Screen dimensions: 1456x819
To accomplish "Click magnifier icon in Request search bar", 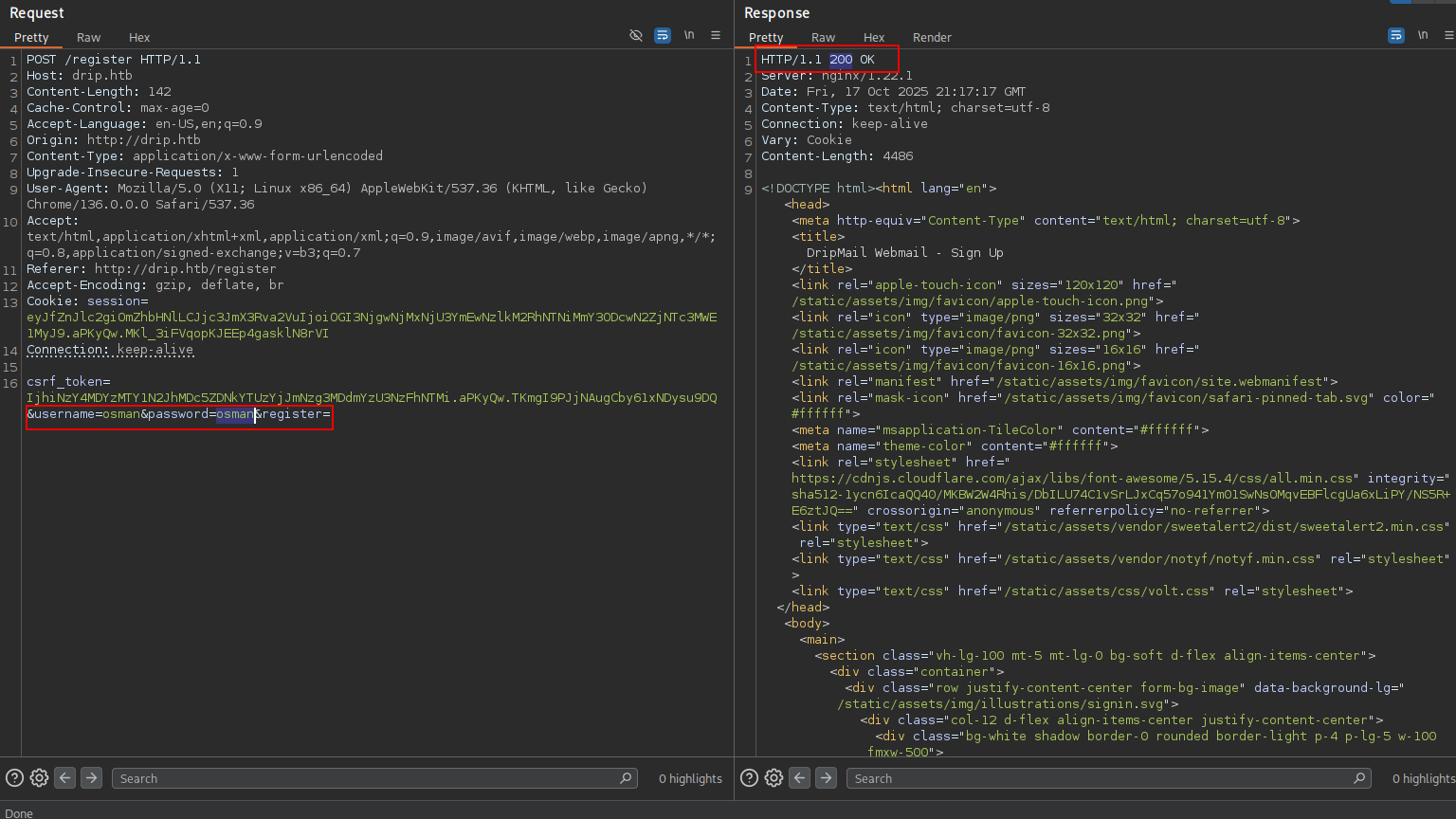I will 626,777.
